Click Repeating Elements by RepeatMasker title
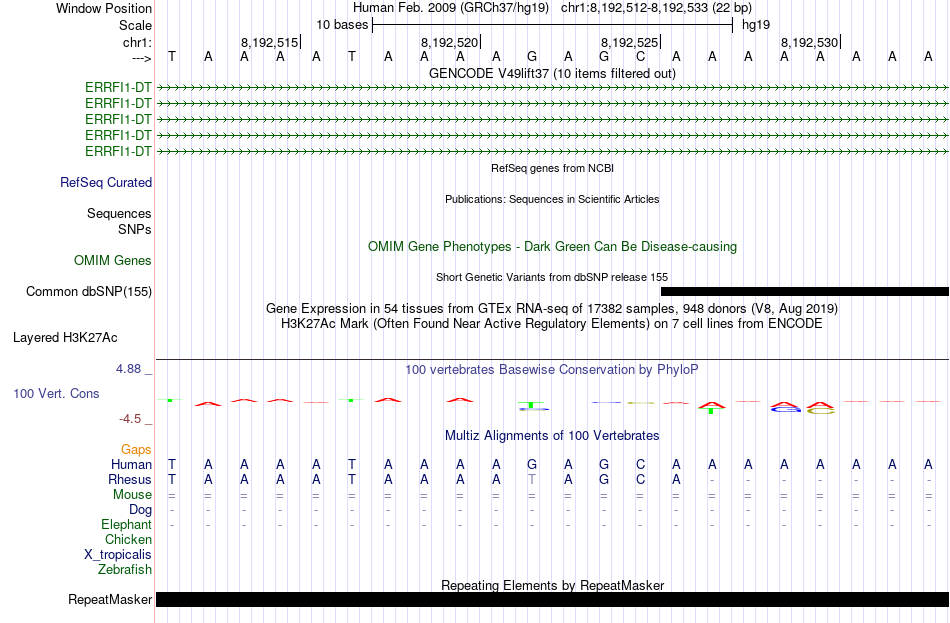The image size is (950, 623). (553, 585)
